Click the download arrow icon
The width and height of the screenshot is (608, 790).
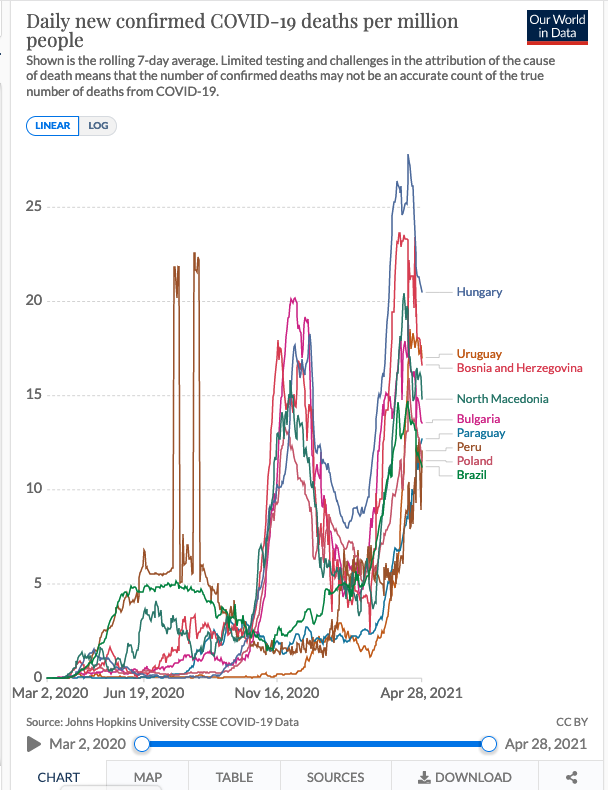point(423,777)
